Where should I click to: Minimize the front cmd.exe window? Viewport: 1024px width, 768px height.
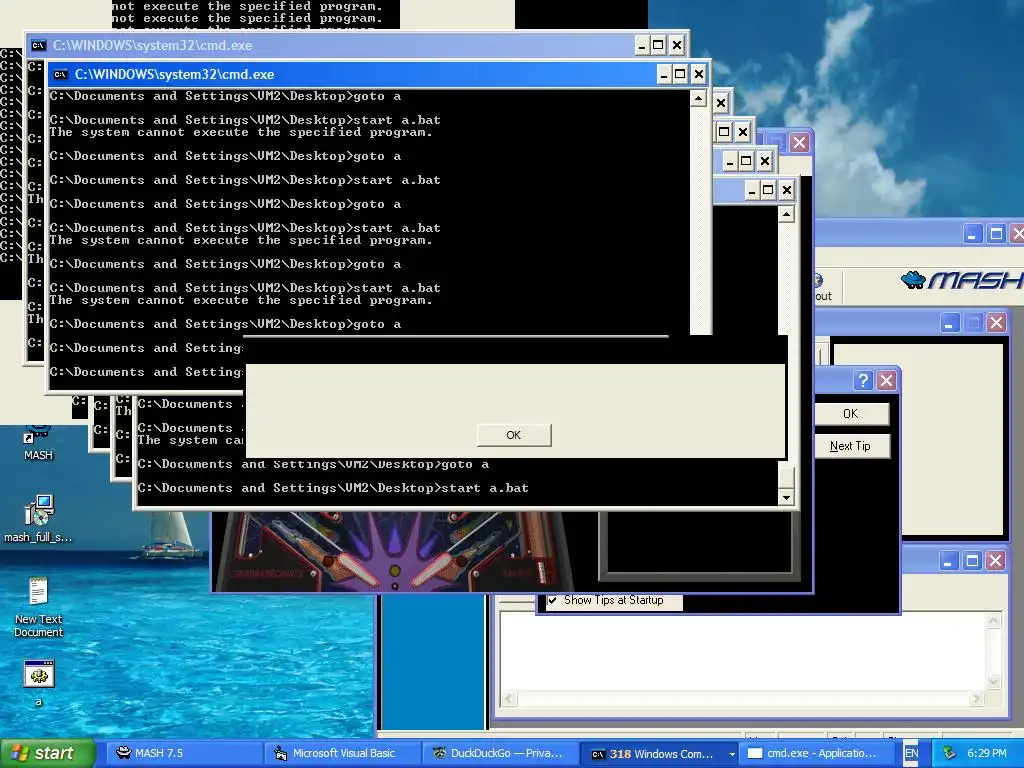tap(664, 74)
